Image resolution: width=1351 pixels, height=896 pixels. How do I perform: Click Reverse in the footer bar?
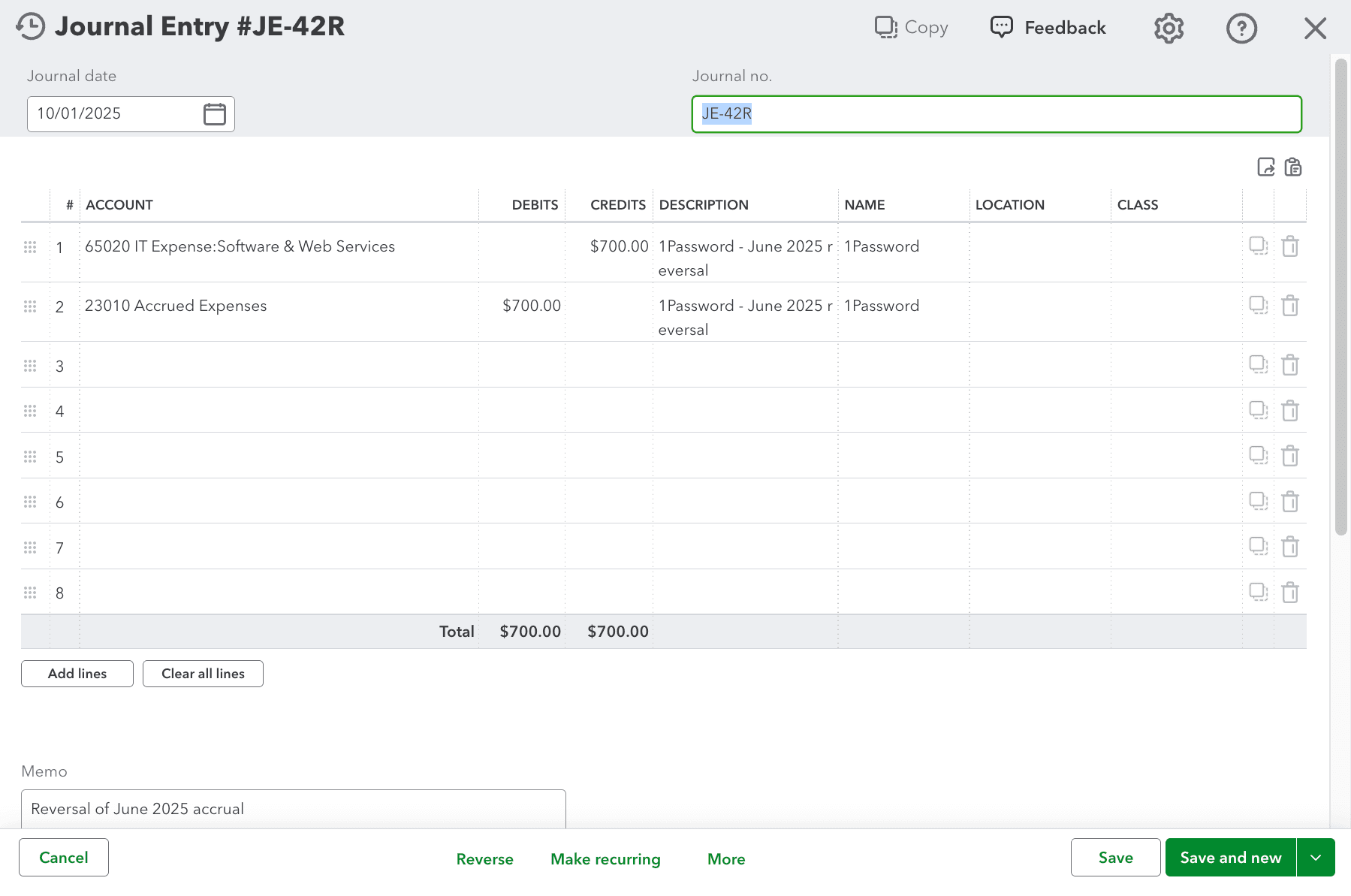[484, 858]
